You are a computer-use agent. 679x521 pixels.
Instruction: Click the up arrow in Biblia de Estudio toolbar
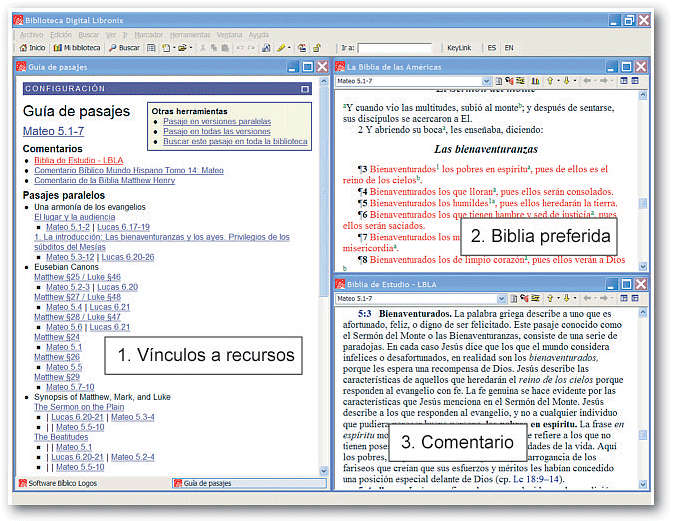tap(550, 298)
